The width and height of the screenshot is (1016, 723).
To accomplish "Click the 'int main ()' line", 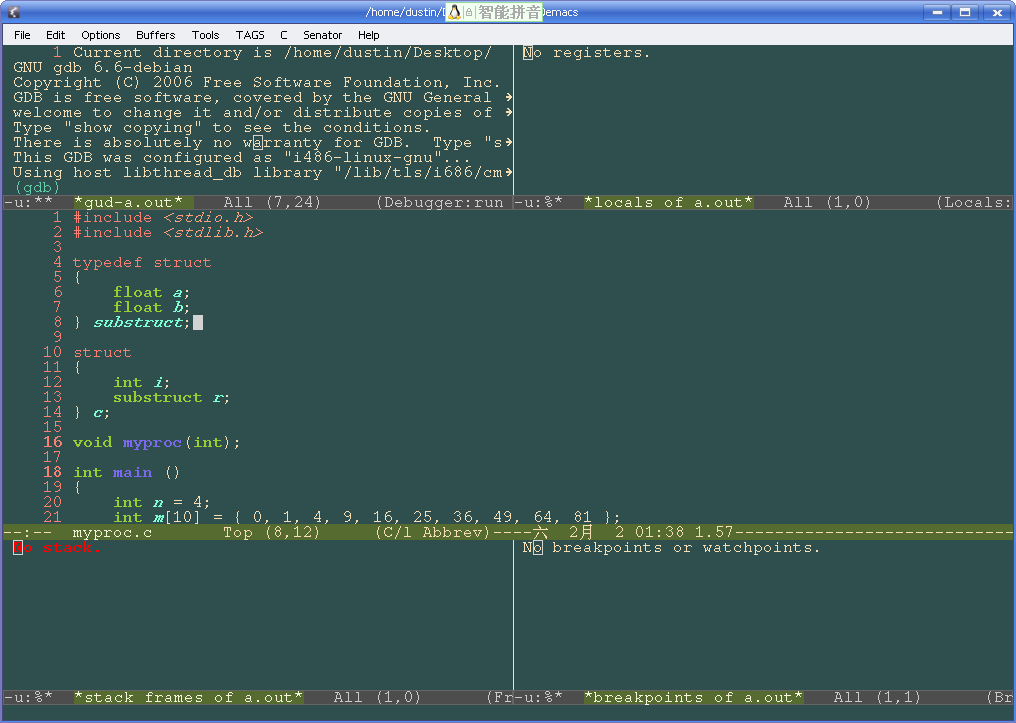I will tap(126, 472).
